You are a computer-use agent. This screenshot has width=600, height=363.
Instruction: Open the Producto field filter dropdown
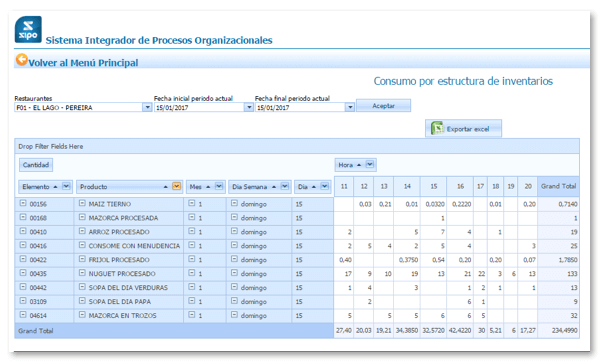click(x=176, y=186)
